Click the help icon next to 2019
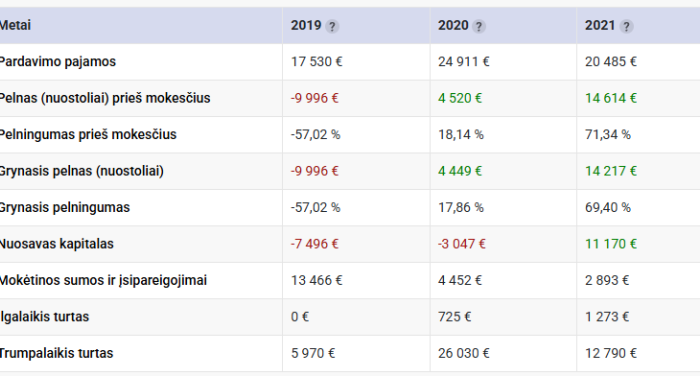Image resolution: width=700 pixels, height=376 pixels. pos(332,26)
